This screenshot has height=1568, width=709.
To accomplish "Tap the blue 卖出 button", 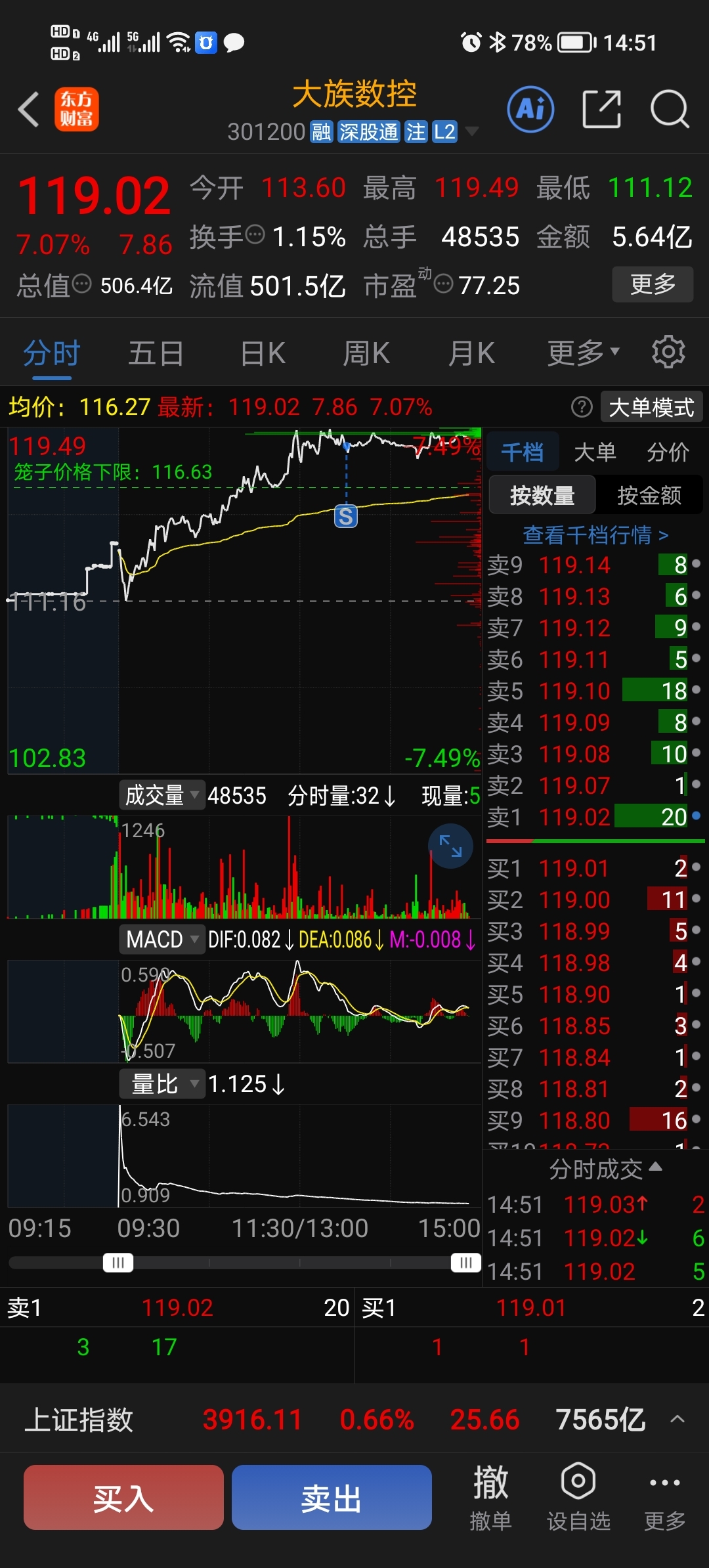I will coord(332,1497).
